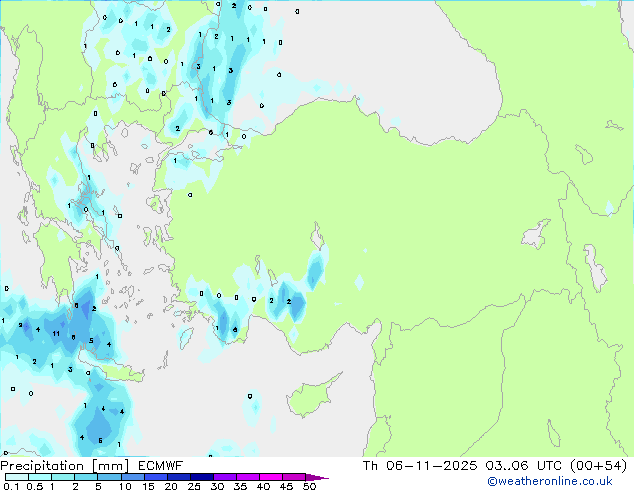Screen dimensions: 634x490
Task: Click the date "06-11-2025" text
Action: pyautogui.click(x=431, y=466)
